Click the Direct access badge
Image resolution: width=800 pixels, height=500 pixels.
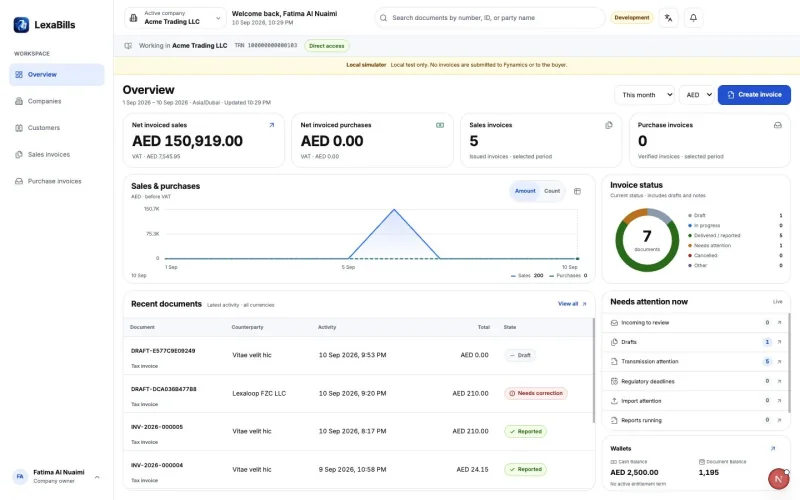[x=327, y=46]
